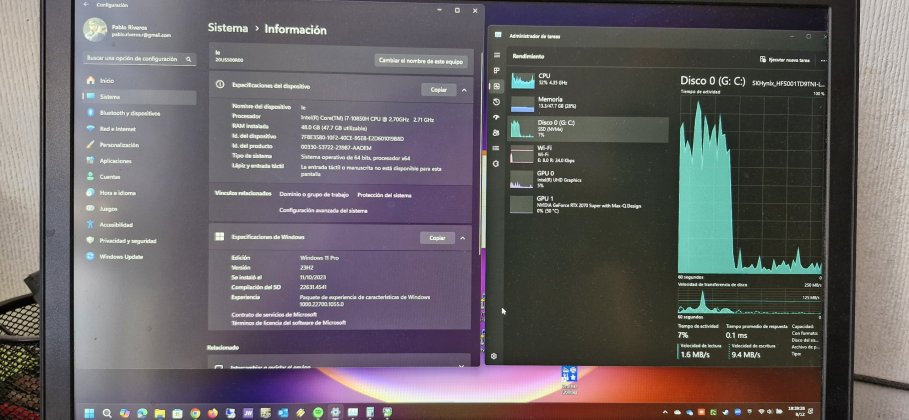Select Performance page icon in Task Manager

496,86
